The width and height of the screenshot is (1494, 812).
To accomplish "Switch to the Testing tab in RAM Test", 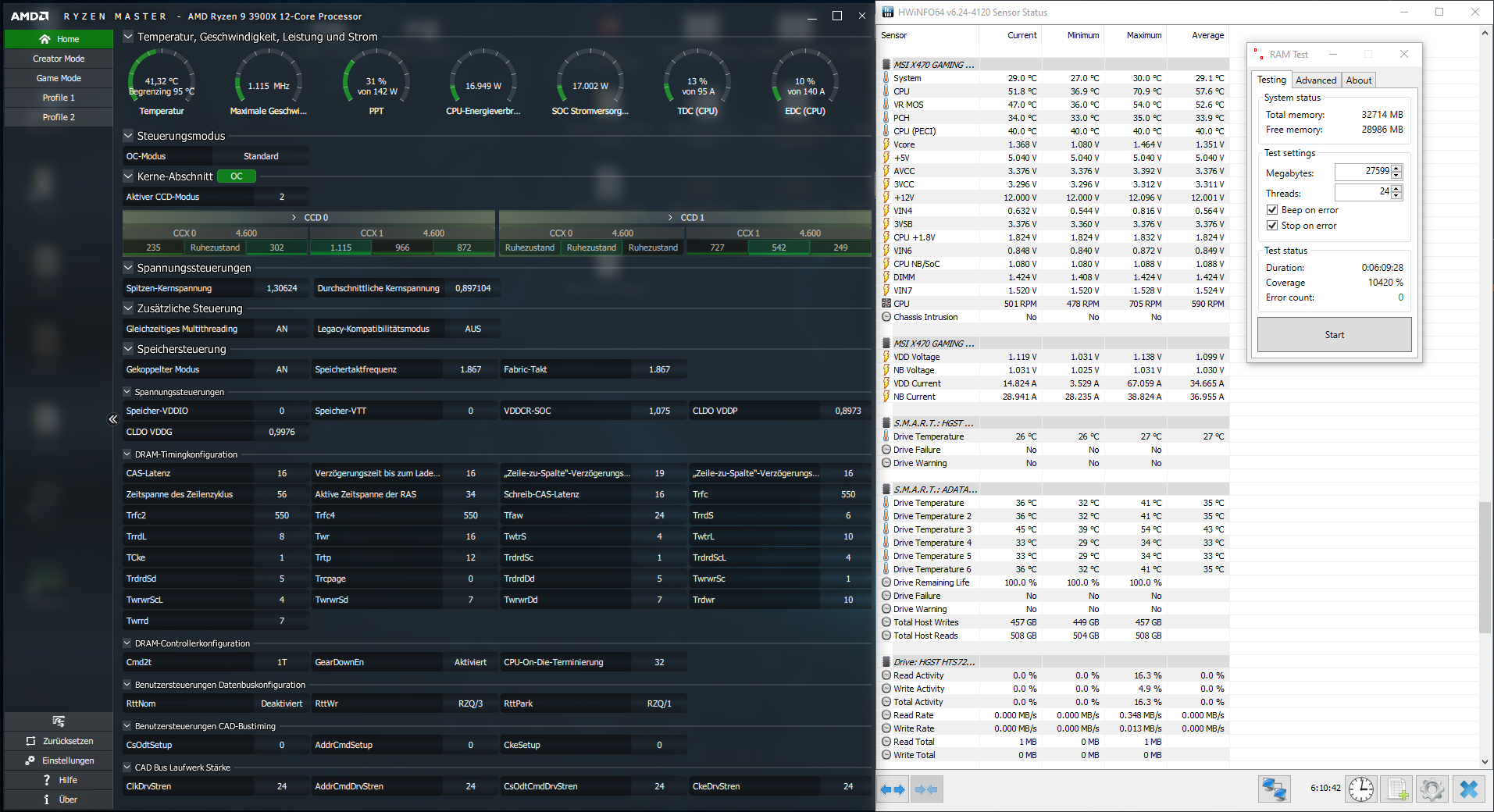I will 1271,80.
